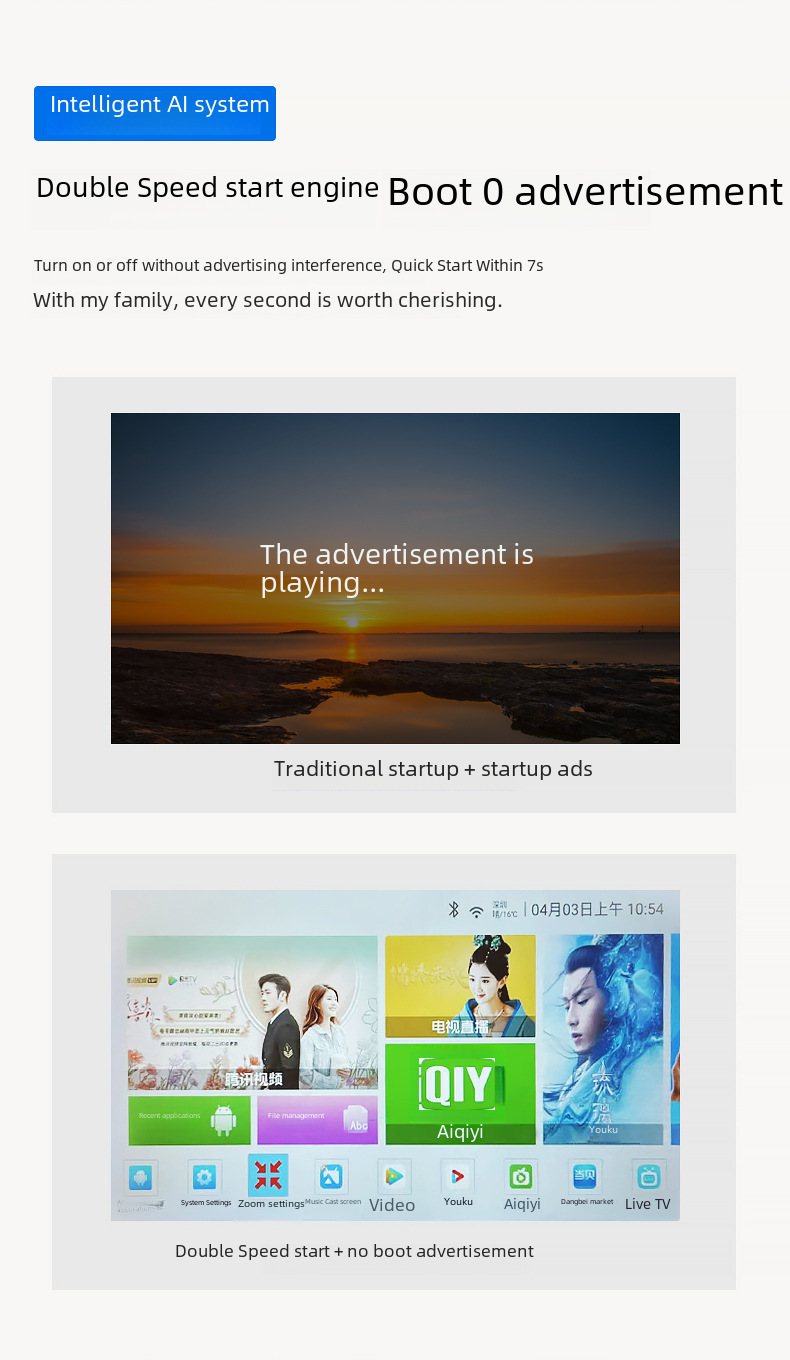Click the Intelligent AI system blue button
This screenshot has height=1360, width=790.
click(155, 113)
